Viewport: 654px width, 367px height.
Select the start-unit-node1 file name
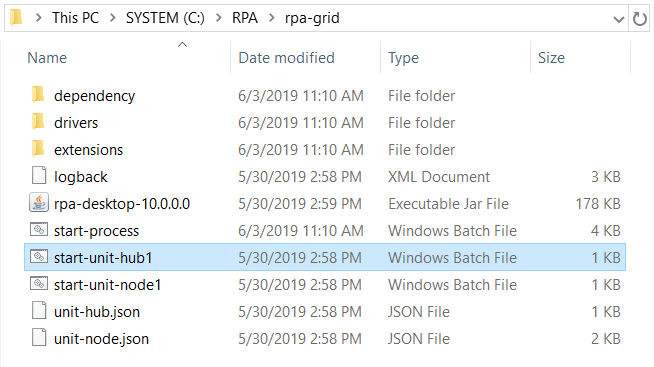tap(107, 285)
